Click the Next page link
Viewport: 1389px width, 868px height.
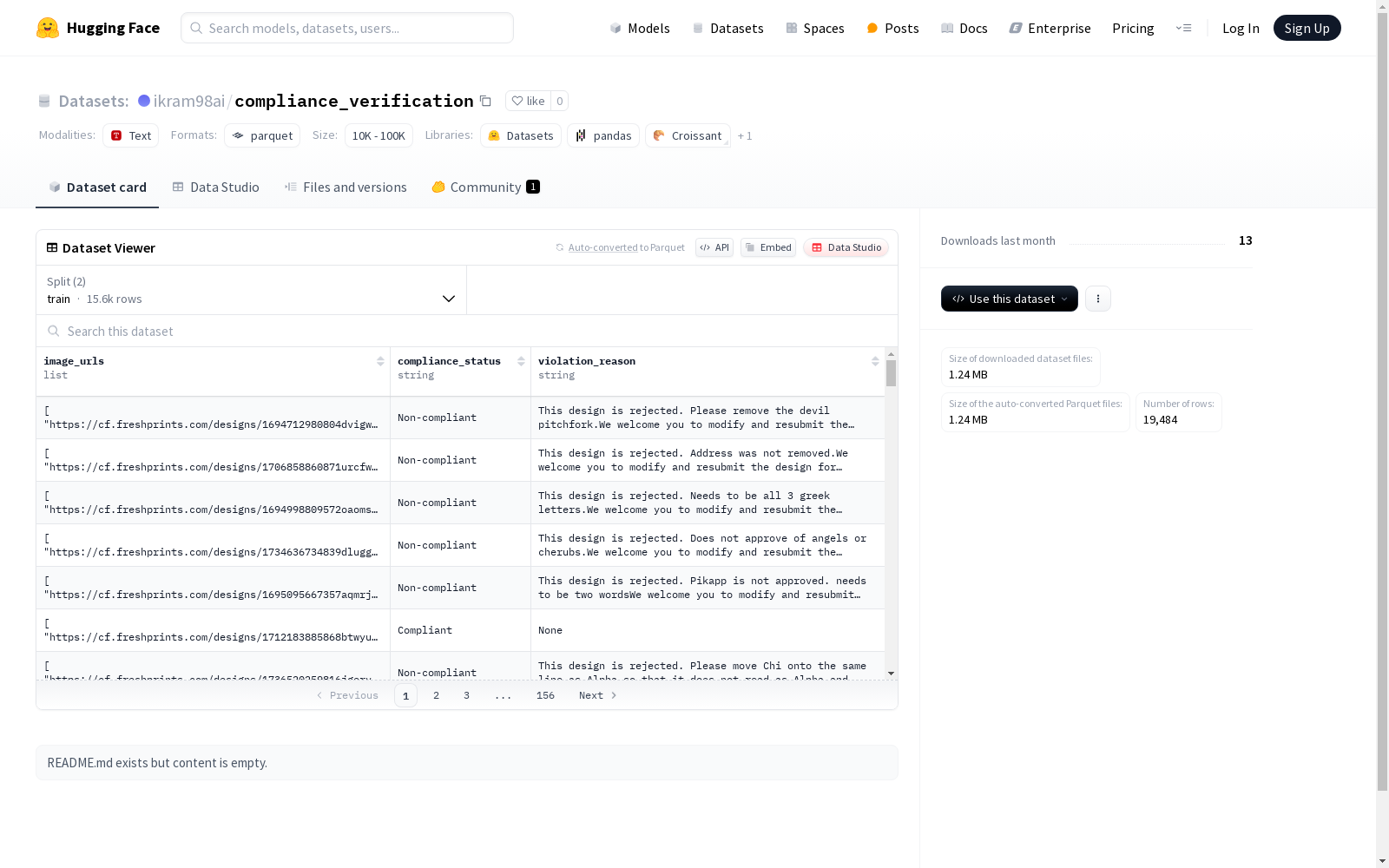(x=597, y=695)
